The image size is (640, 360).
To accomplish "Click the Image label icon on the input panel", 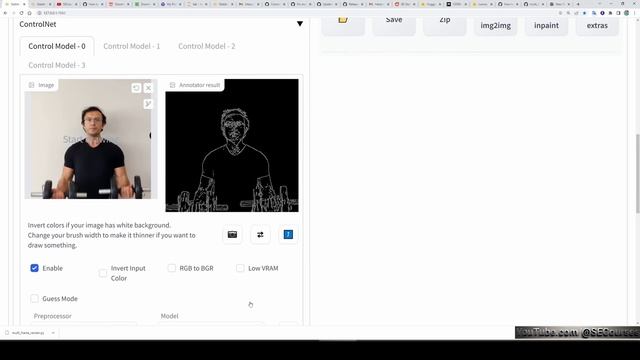I will (31, 85).
